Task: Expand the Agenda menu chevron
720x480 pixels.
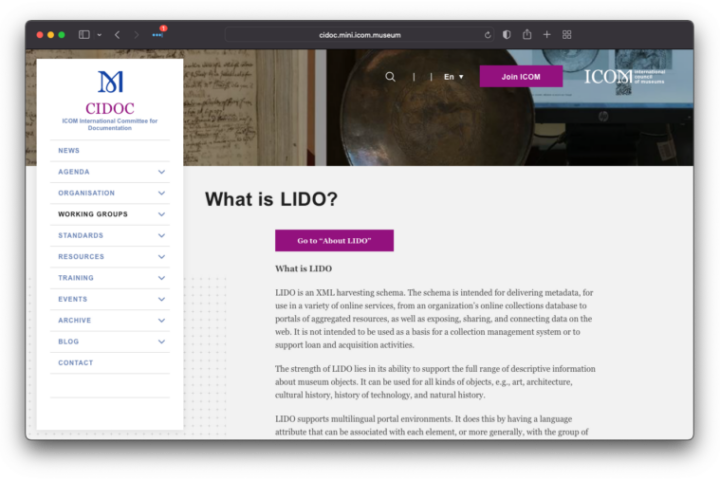Action: [x=162, y=172]
